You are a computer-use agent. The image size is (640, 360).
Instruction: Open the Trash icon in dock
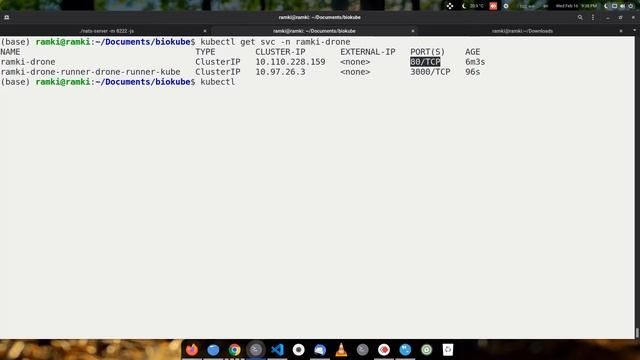(448, 350)
